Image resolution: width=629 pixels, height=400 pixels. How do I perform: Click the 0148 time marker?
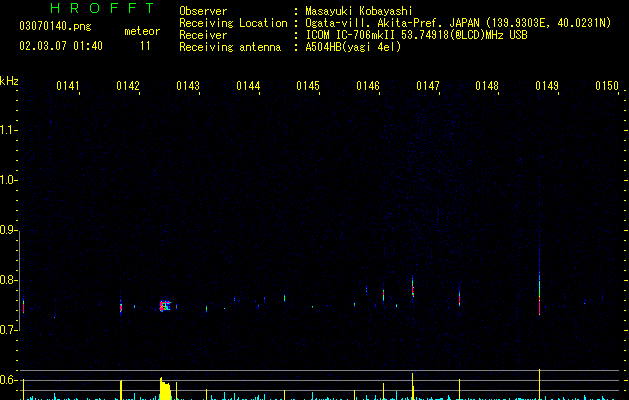487,86
